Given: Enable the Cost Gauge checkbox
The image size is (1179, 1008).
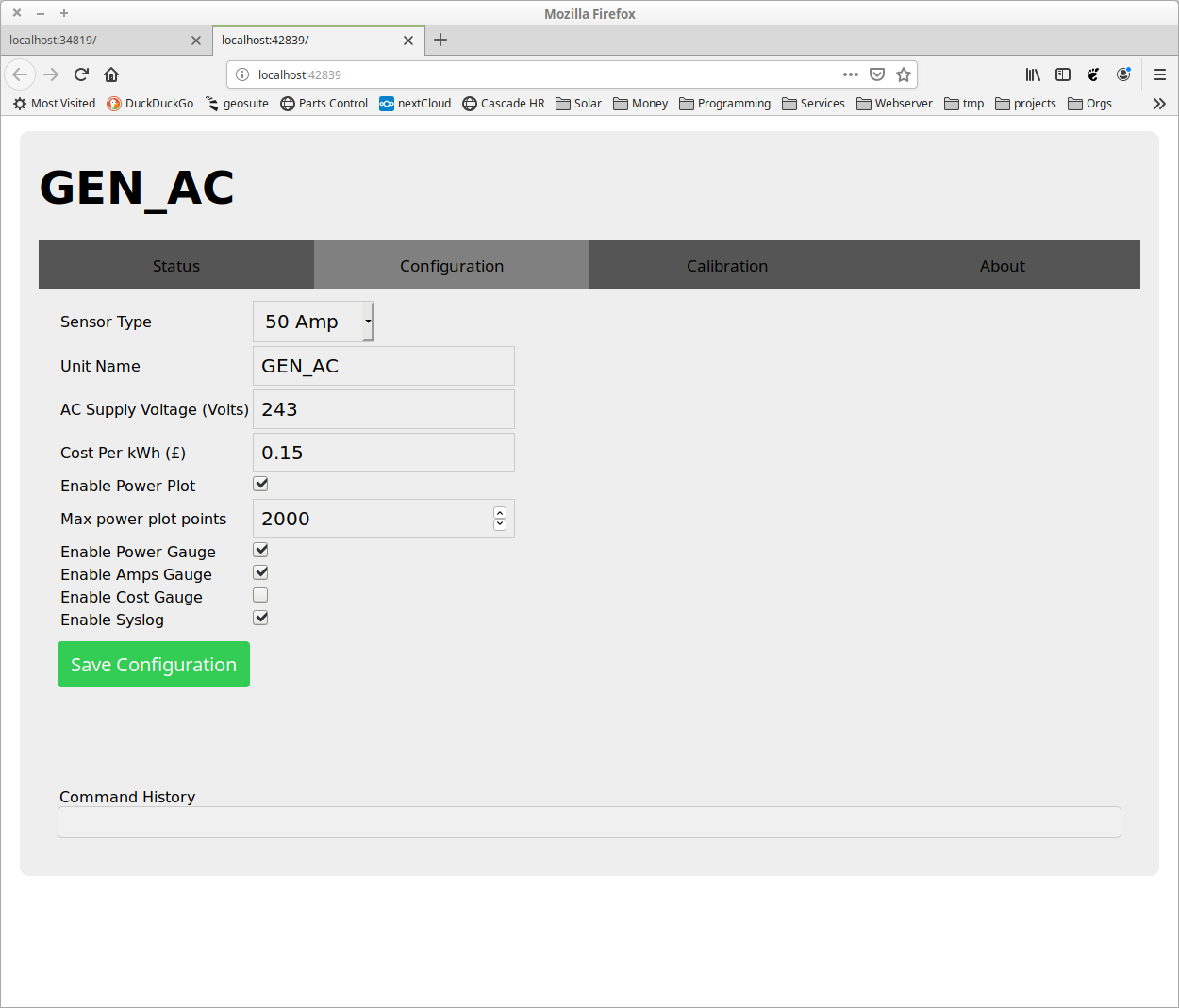Looking at the screenshot, I should coord(261,595).
